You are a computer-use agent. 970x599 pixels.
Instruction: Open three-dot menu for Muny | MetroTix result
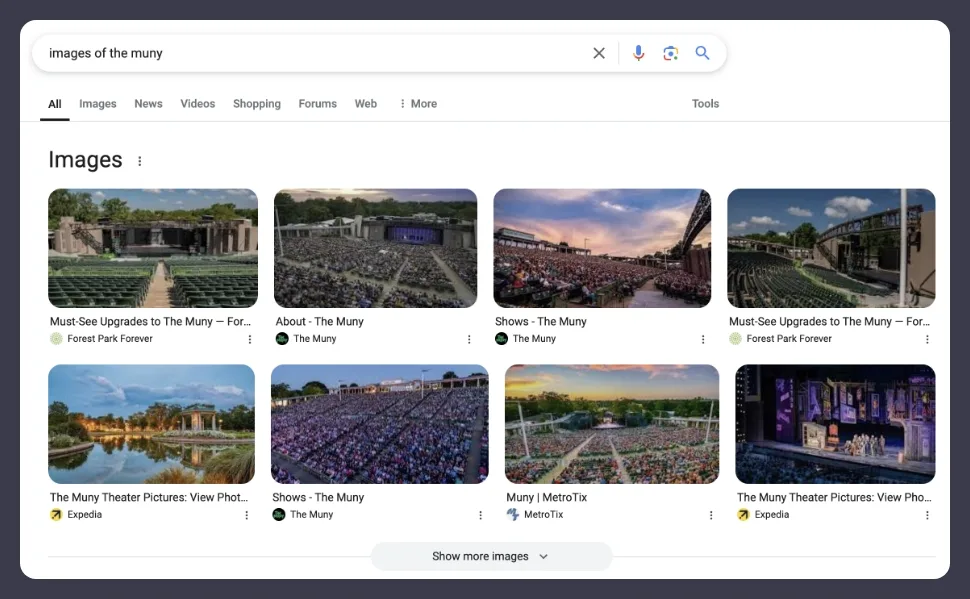pos(711,515)
